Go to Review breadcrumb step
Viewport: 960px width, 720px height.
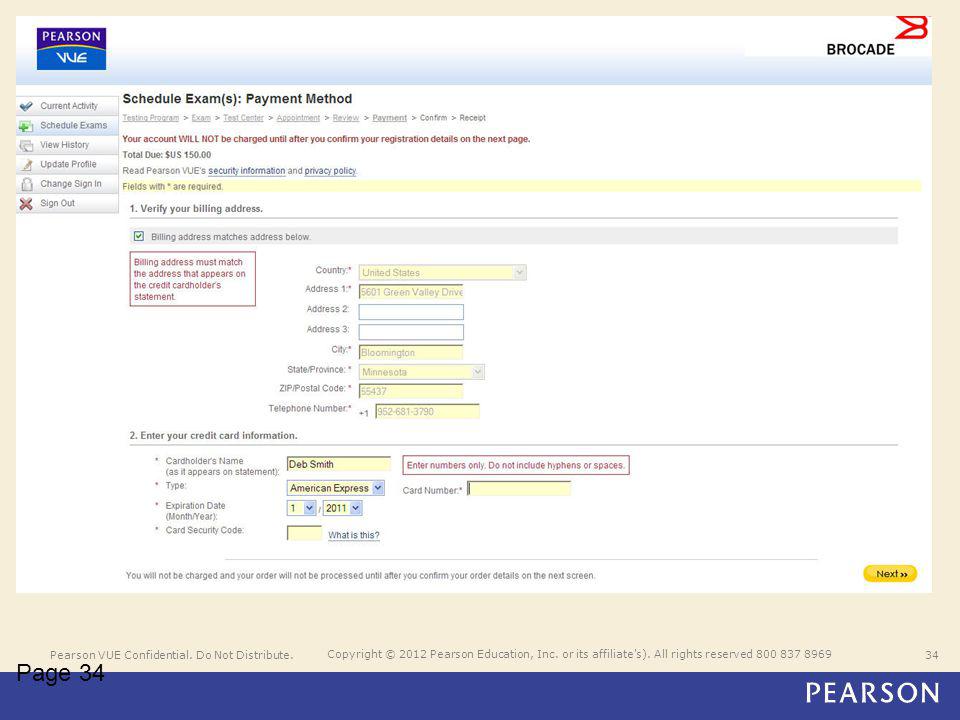coord(346,118)
